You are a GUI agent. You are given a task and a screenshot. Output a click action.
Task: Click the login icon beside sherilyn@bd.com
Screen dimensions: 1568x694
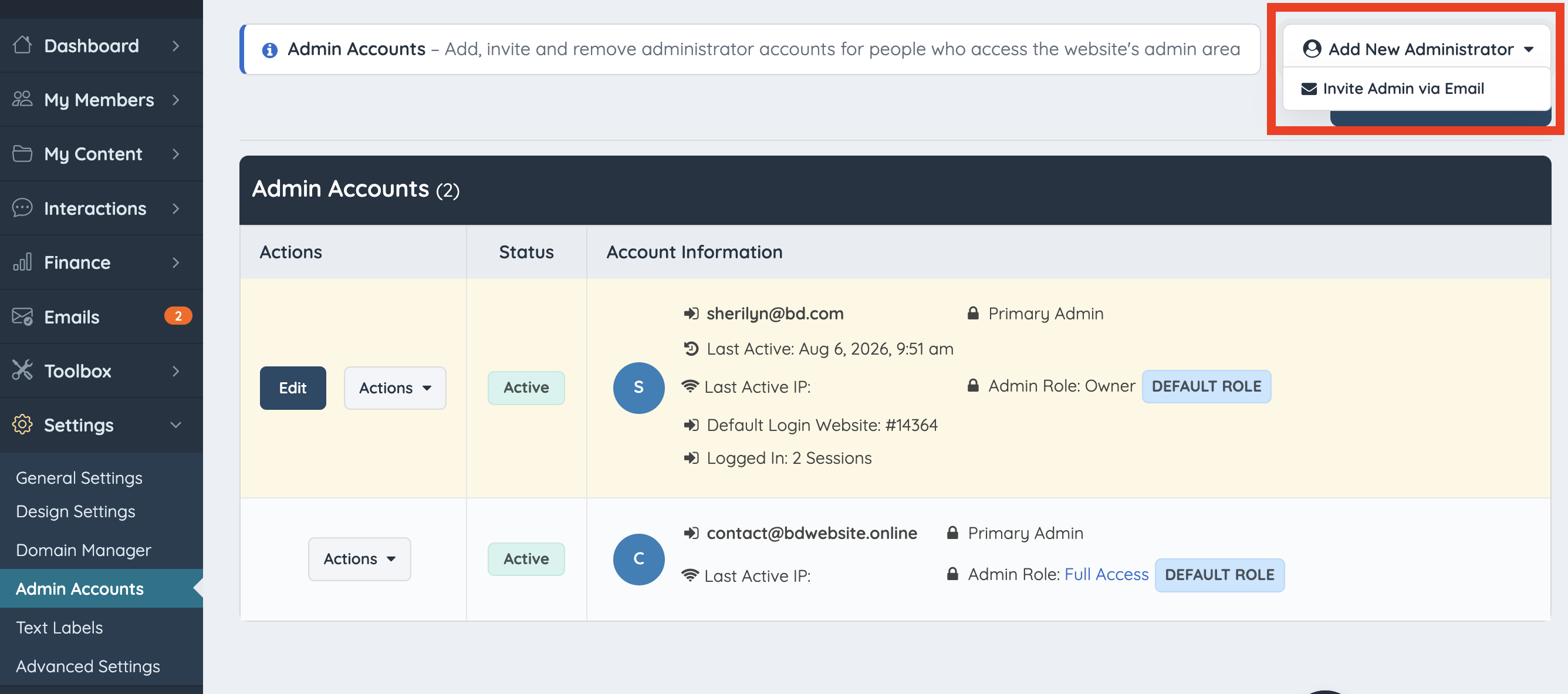point(691,314)
